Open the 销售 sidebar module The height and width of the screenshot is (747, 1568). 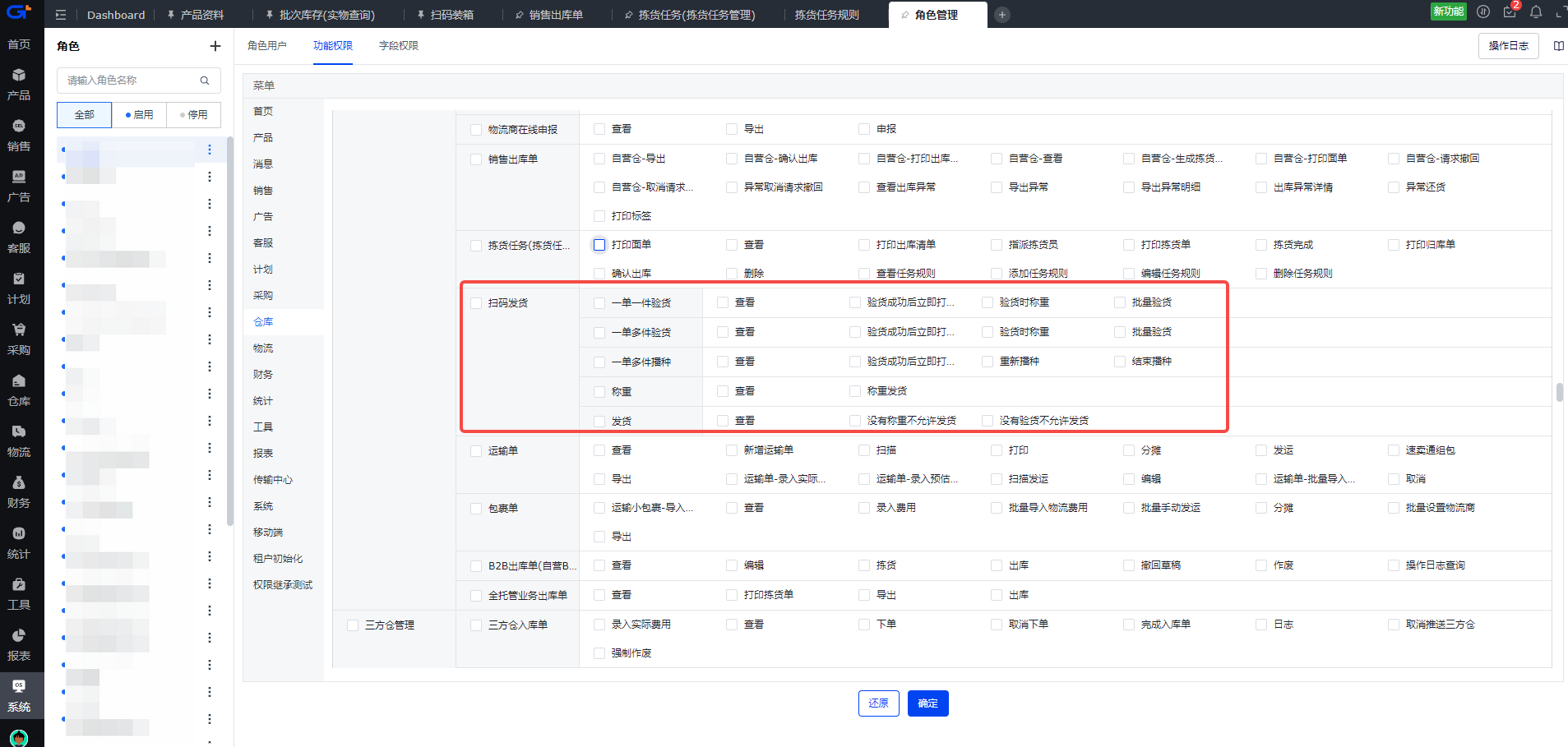click(19, 136)
